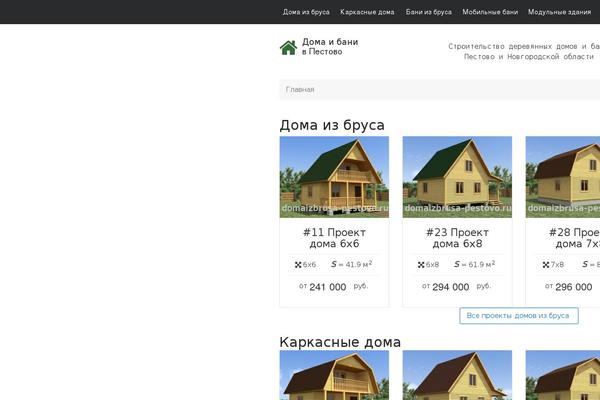View house photo of project #23
The height and width of the screenshot is (400, 600).
[457, 177]
